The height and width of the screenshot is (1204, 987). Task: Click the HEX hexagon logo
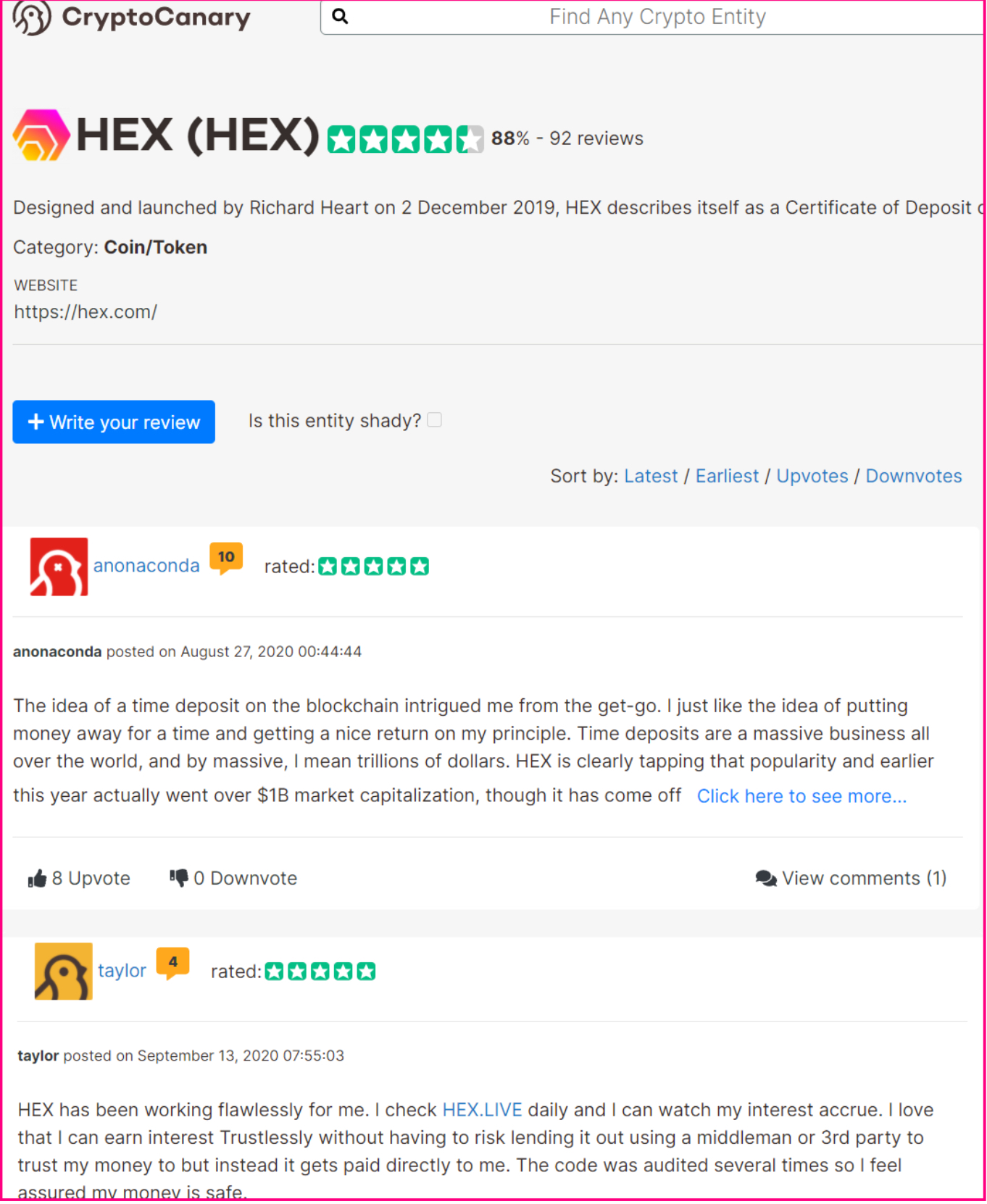pyautogui.click(x=41, y=135)
